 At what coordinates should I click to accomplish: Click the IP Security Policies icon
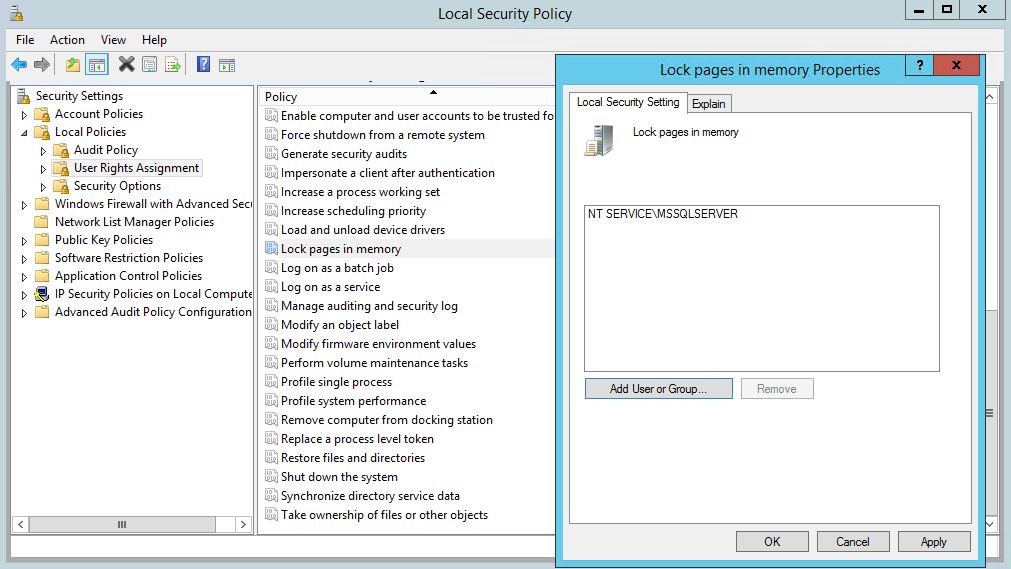click(42, 294)
